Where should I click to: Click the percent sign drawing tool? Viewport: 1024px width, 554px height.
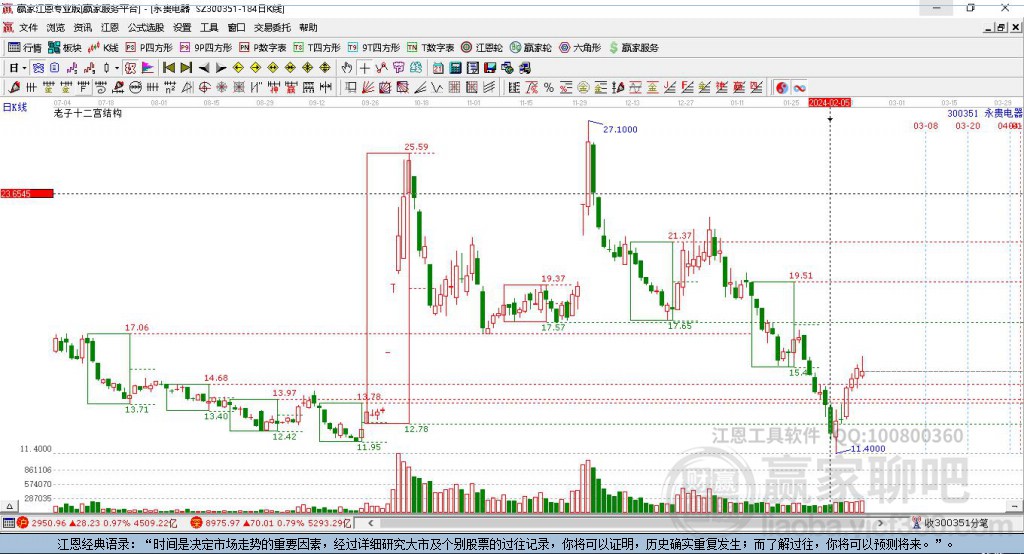[x=549, y=88]
